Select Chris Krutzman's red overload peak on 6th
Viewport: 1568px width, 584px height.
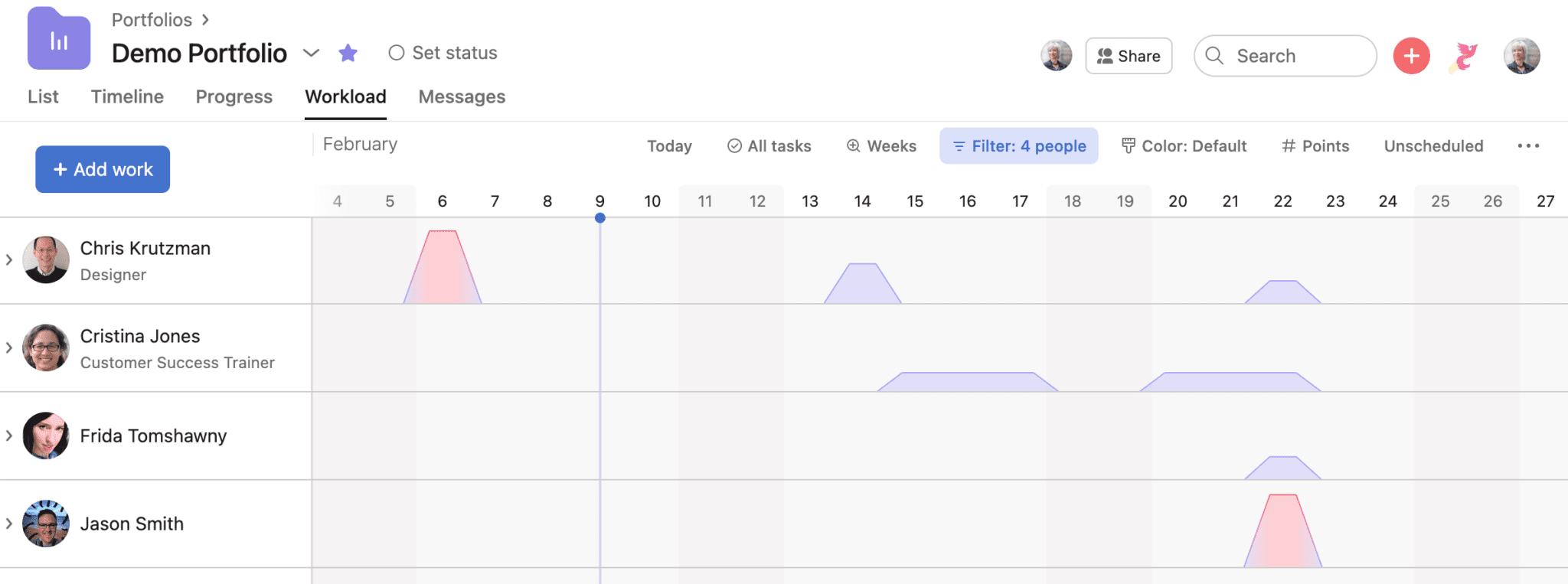click(443, 269)
